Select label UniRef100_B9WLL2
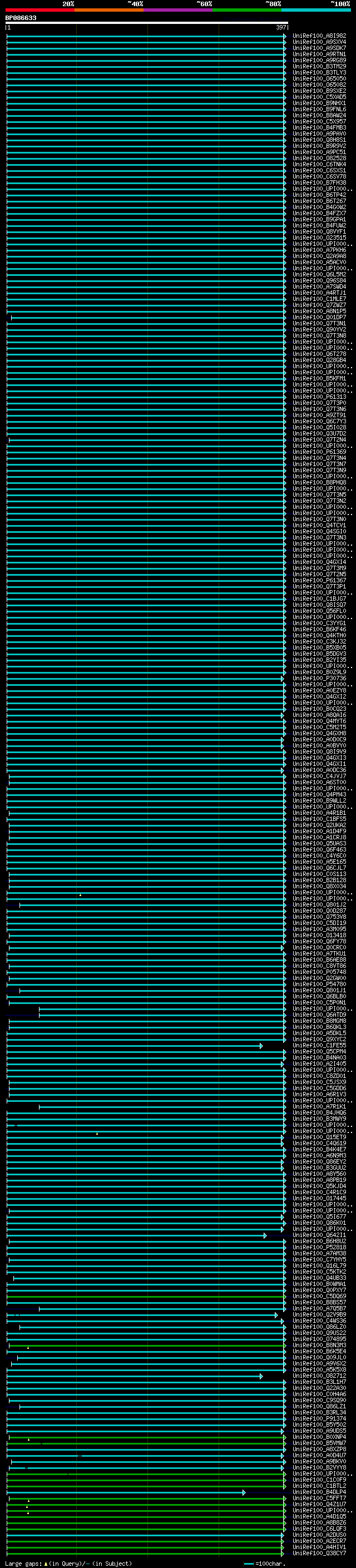 319,800
